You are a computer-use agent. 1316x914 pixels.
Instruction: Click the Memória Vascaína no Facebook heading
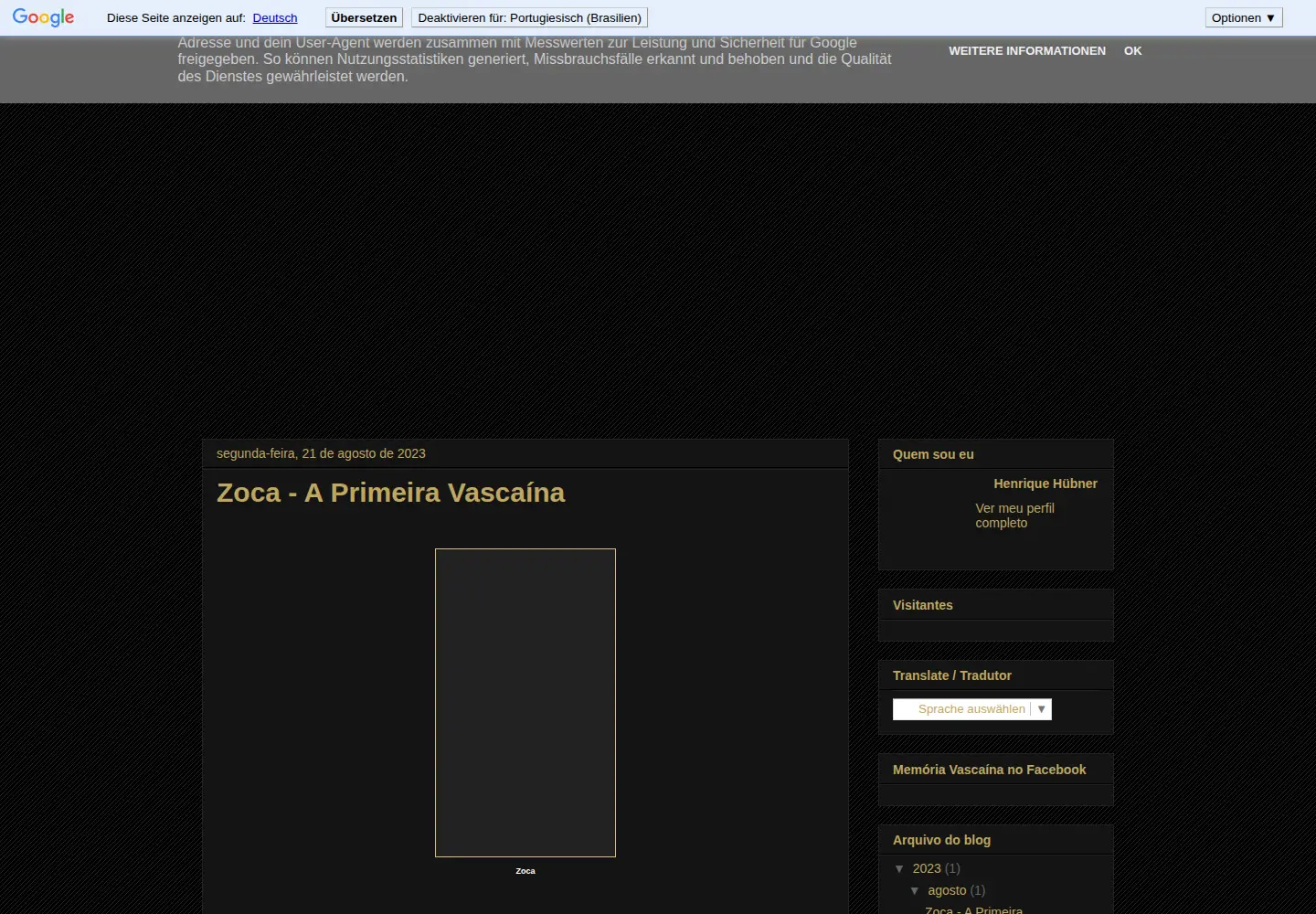click(x=990, y=770)
